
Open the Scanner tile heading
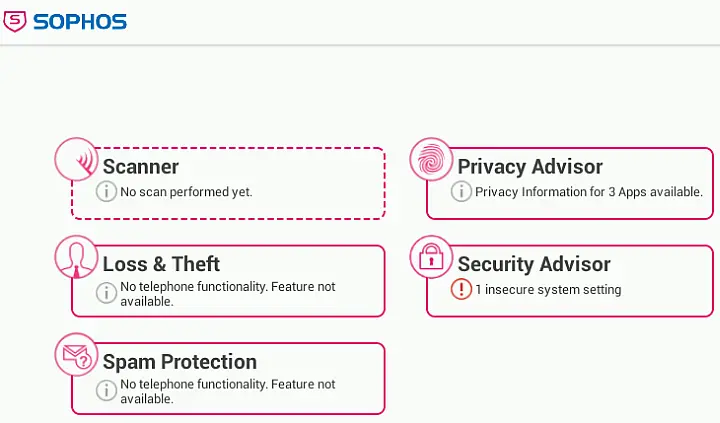point(141,166)
